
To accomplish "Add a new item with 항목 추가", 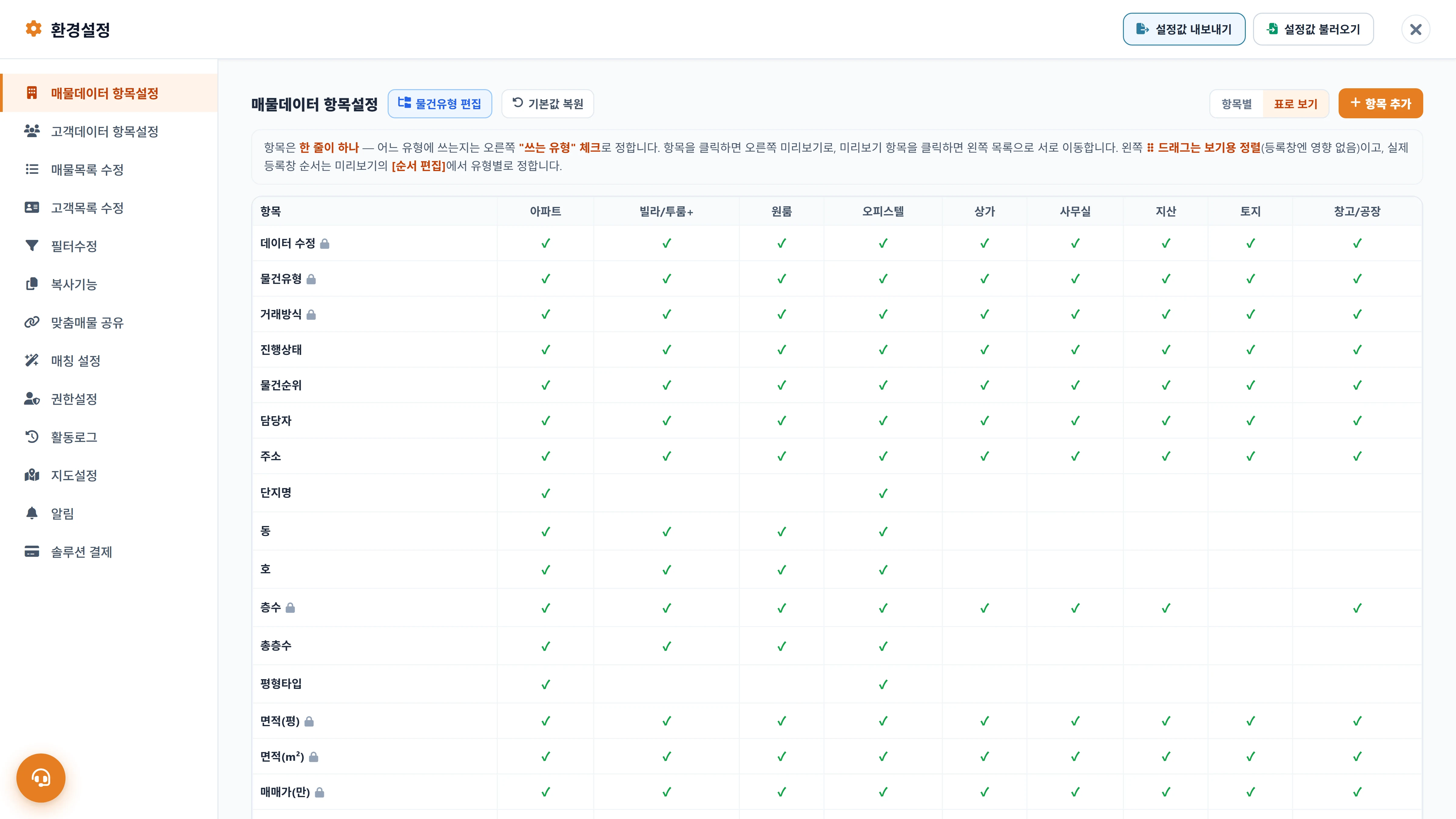I will pyautogui.click(x=1380, y=103).
